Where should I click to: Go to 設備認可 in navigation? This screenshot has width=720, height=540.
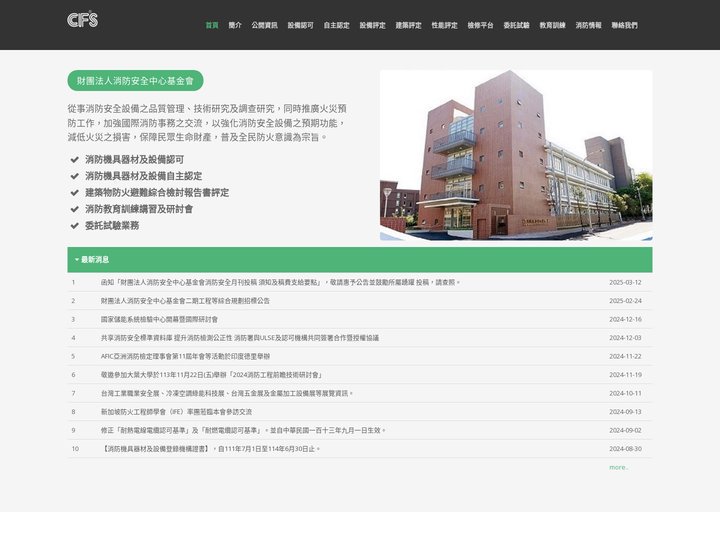(x=300, y=25)
